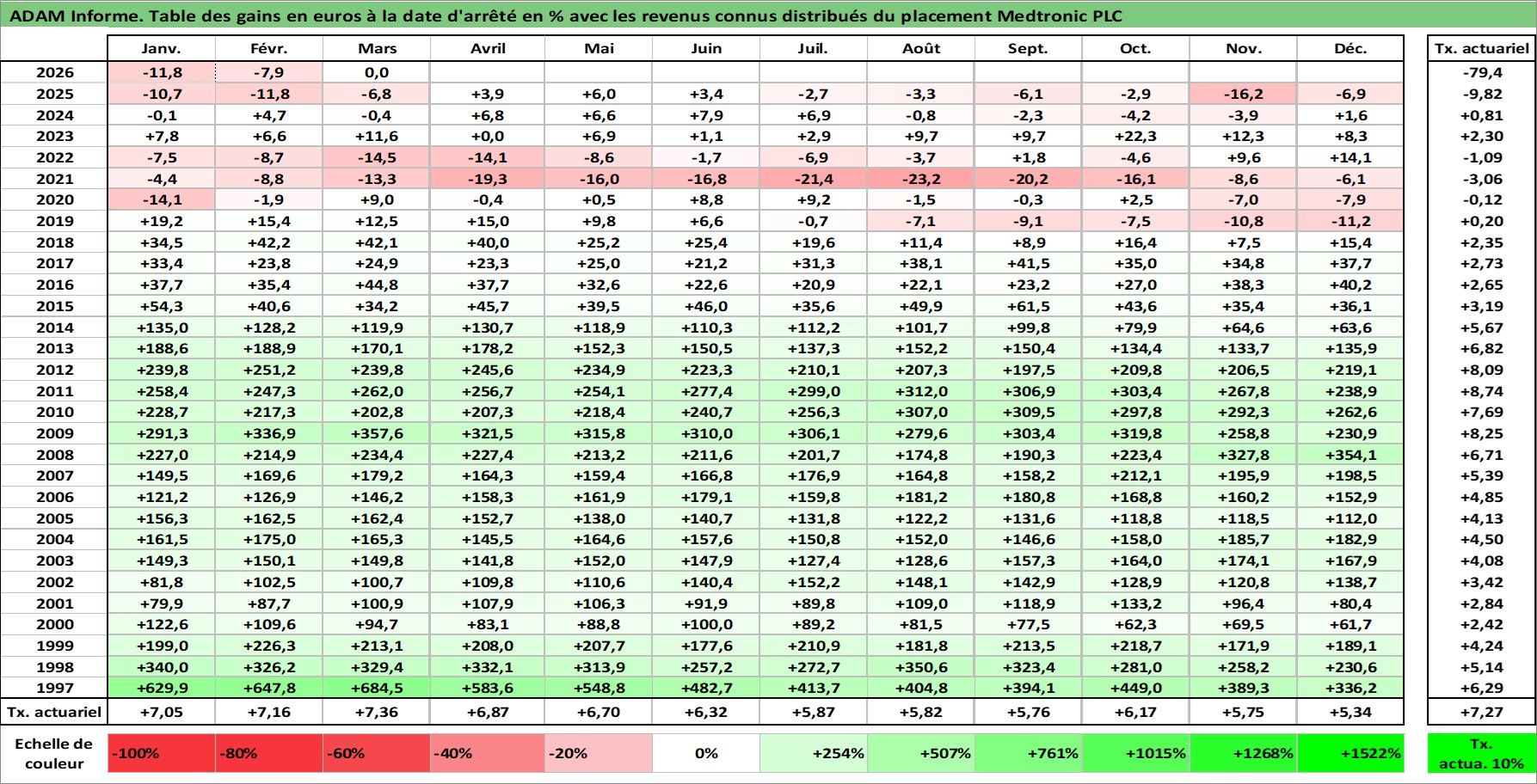This screenshot has width=1537, height=784.
Task: Click the 1997 year row label
Action: click(x=54, y=688)
